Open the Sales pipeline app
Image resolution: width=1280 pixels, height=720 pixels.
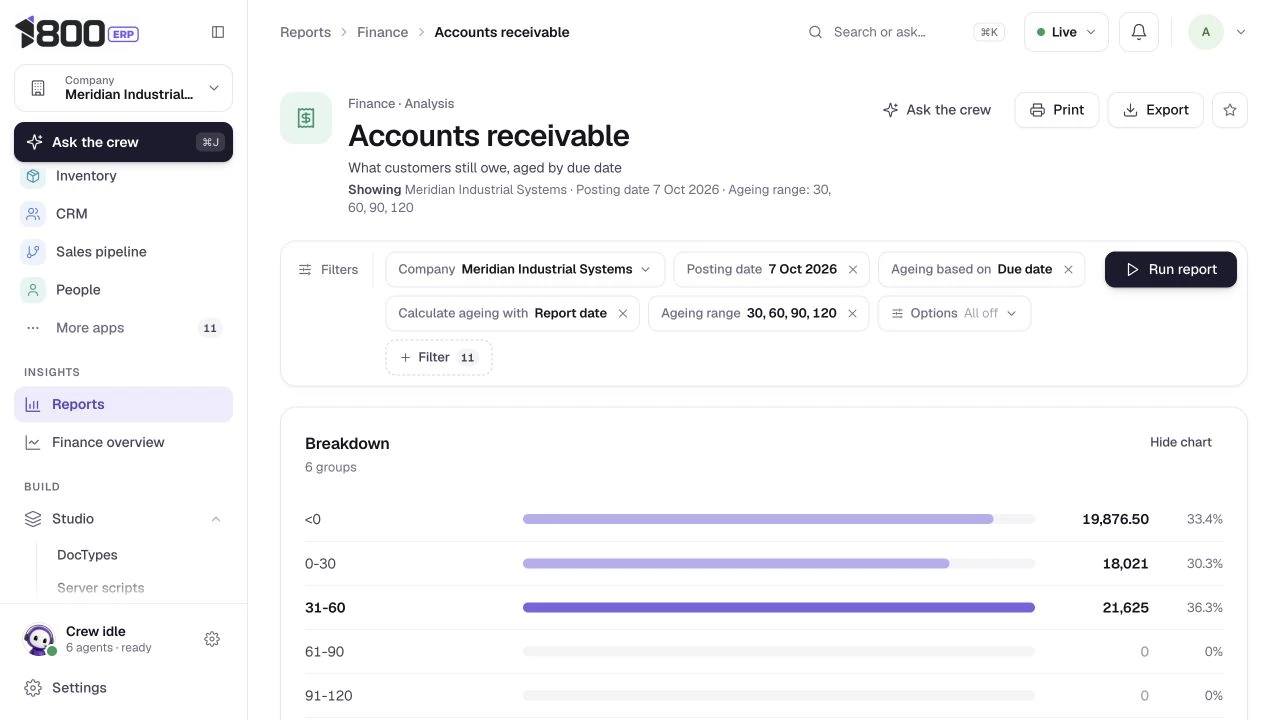pyautogui.click(x=123, y=252)
